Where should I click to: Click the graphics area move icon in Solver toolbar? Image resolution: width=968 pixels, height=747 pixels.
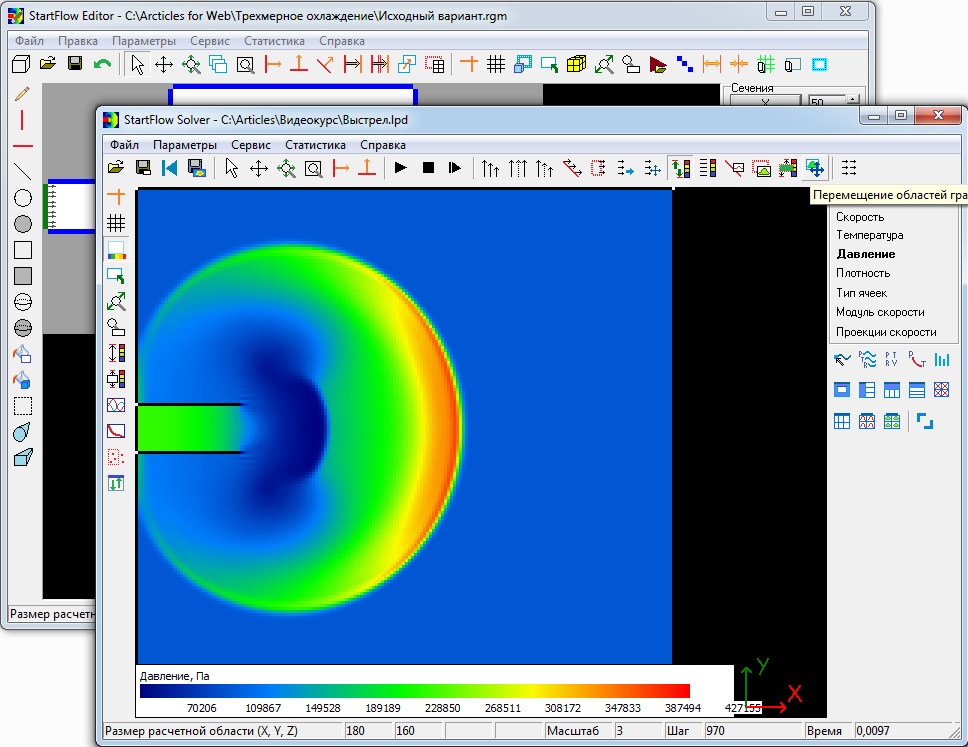[x=815, y=167]
